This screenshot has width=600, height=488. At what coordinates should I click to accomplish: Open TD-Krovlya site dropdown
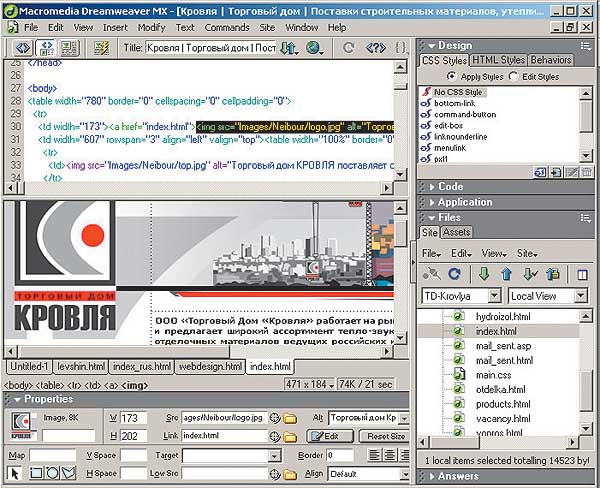pos(494,296)
